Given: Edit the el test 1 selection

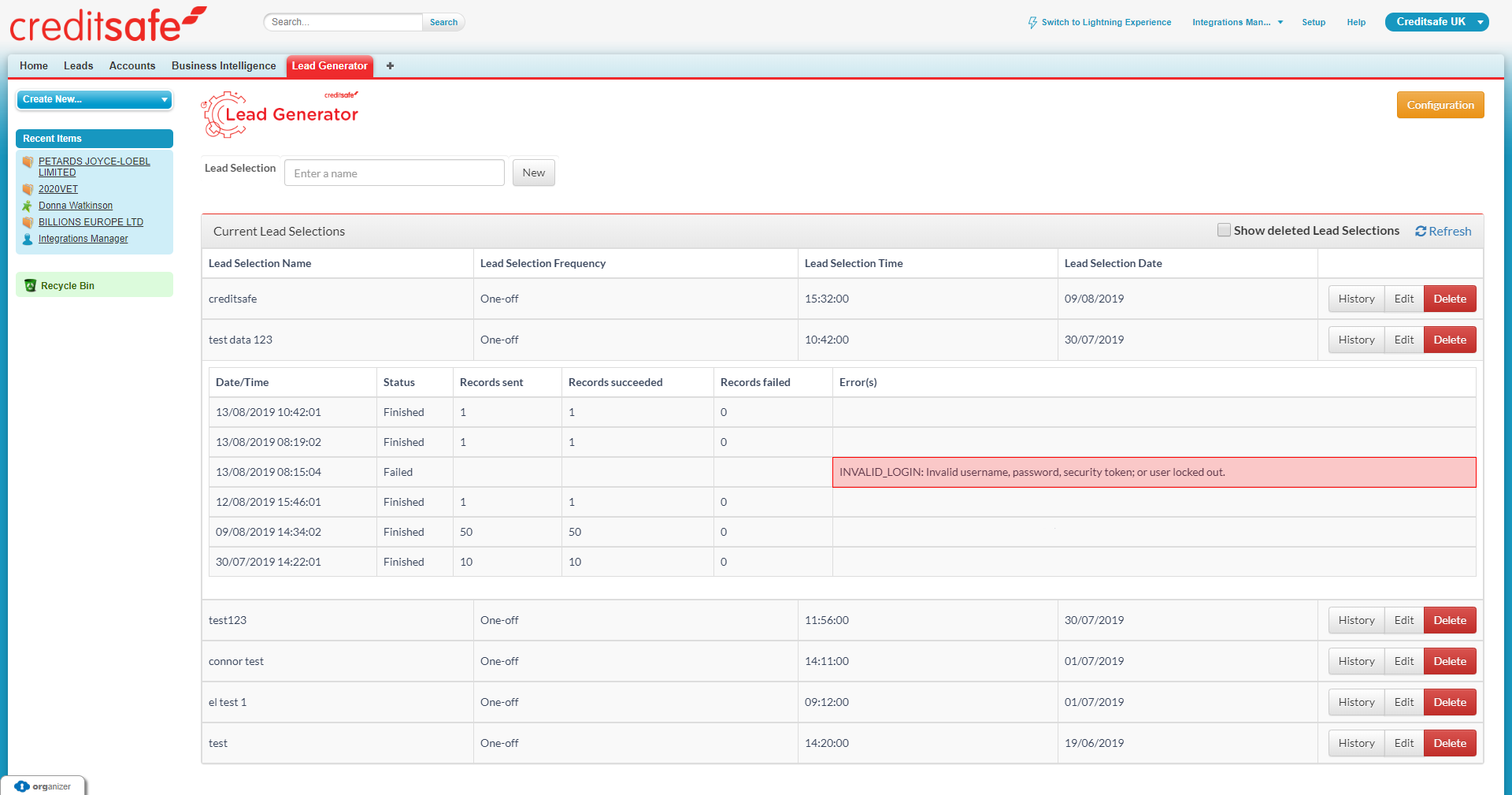Looking at the screenshot, I should 1404,702.
